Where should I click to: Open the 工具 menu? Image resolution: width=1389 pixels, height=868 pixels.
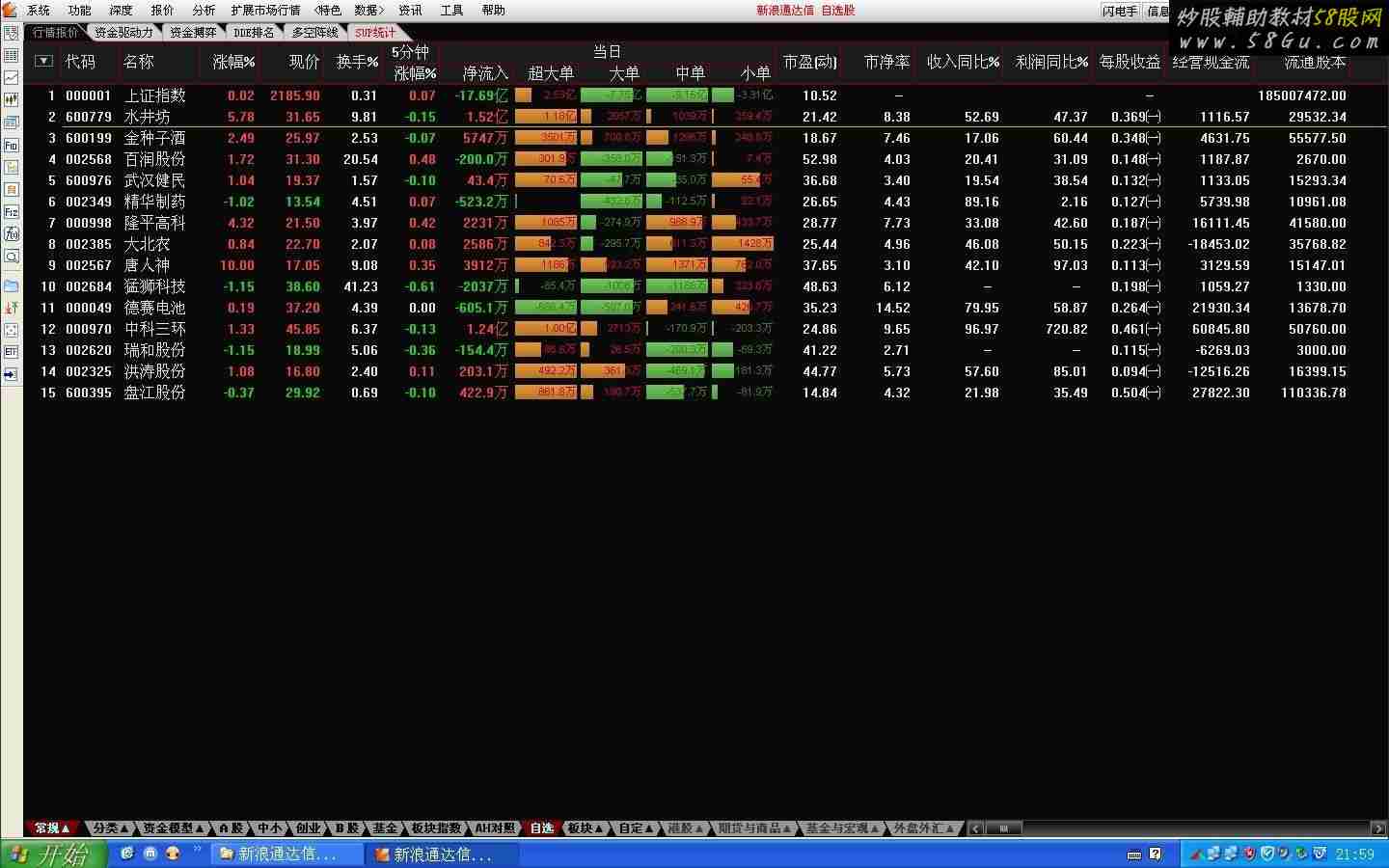[x=451, y=11]
